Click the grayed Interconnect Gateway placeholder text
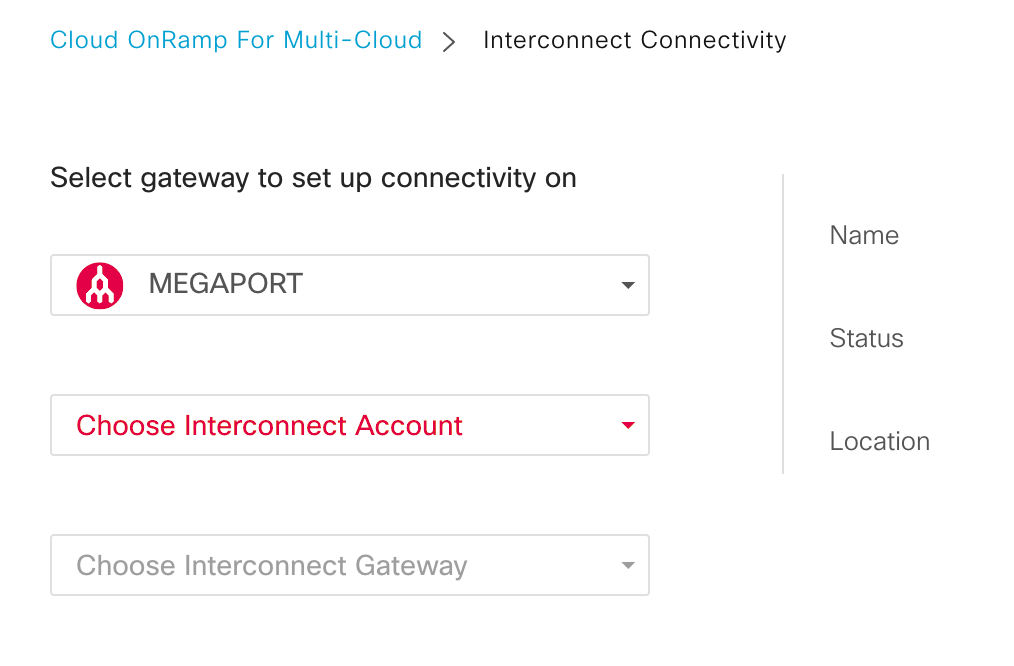Screen dimensions: 1014x666 pos(270,565)
